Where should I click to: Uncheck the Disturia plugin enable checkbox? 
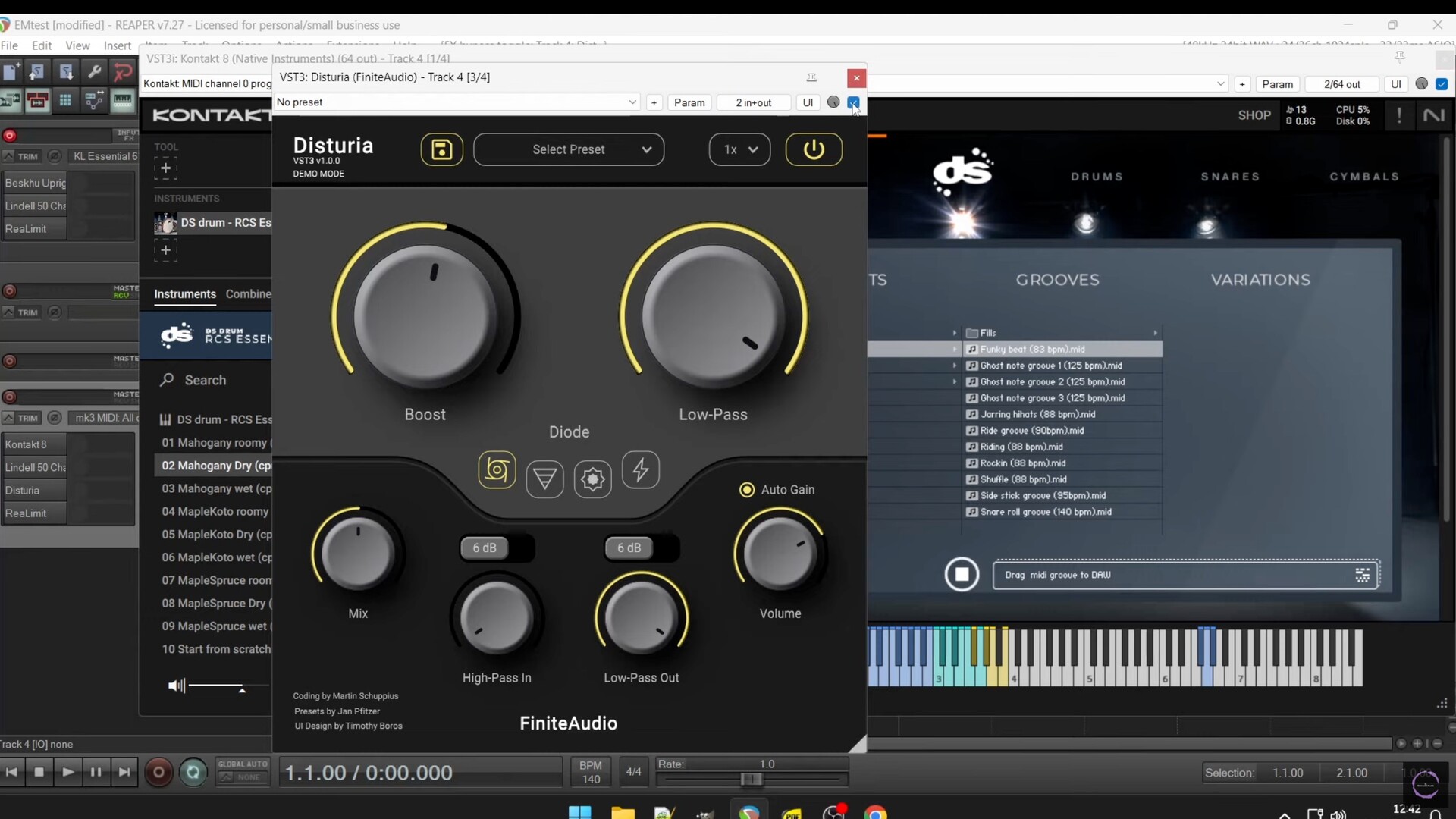(x=853, y=102)
